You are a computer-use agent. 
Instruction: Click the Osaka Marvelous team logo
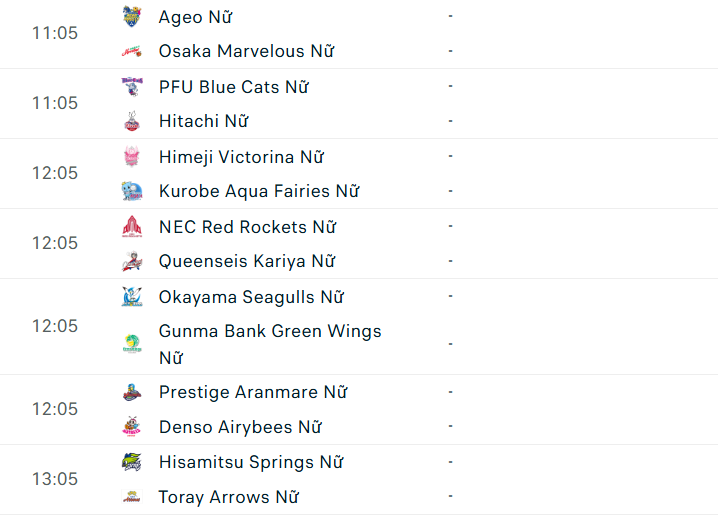point(132,51)
